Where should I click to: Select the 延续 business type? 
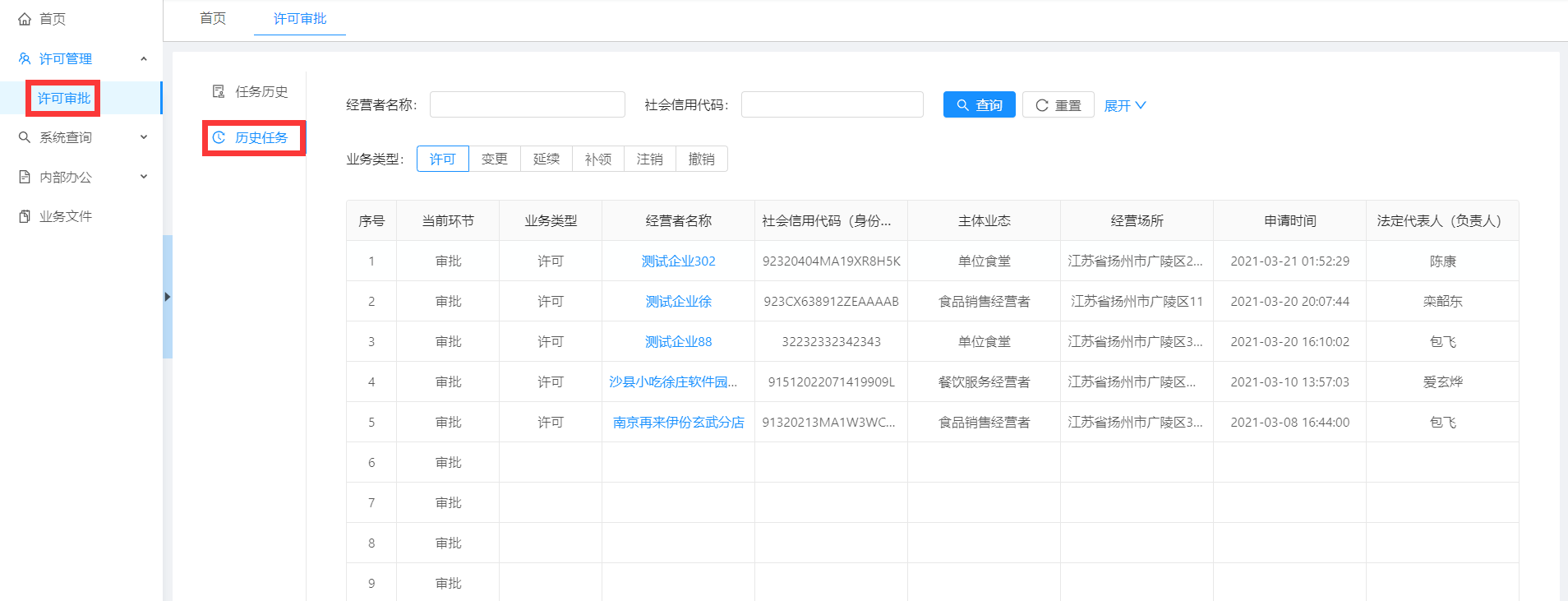[546, 159]
